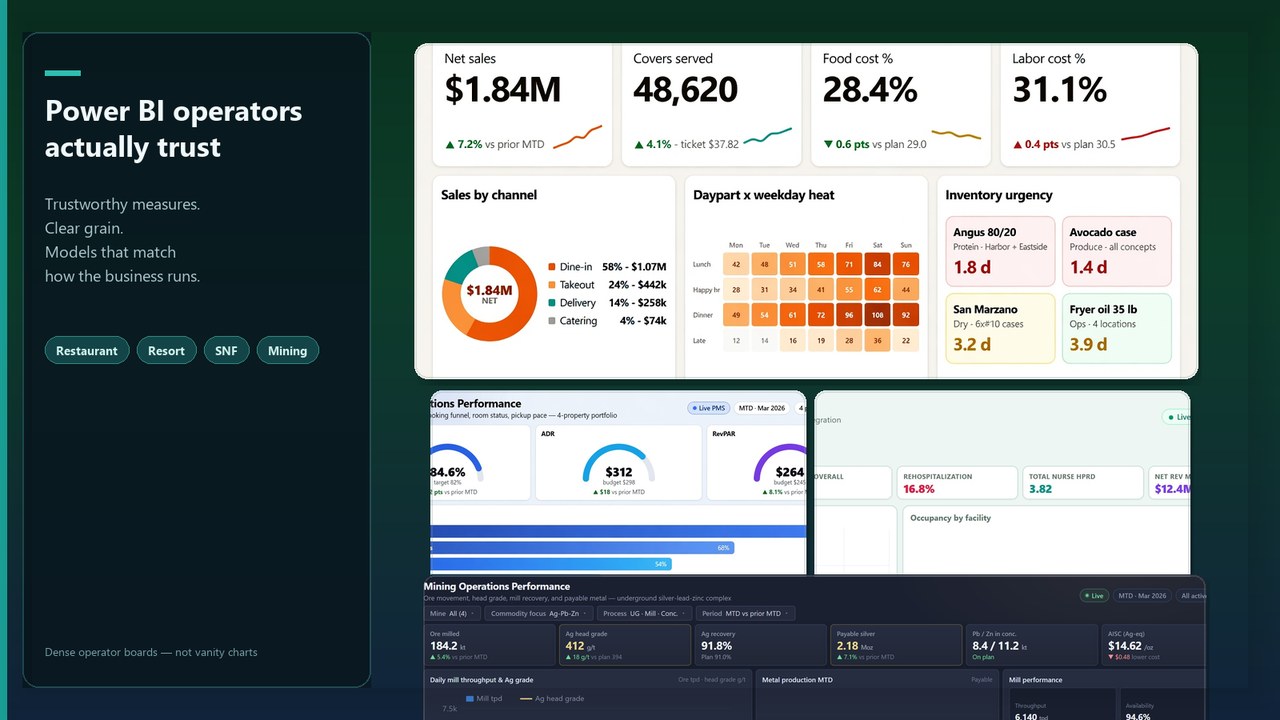
Task: Click the Catering grey legend swatch
Action: (x=552, y=321)
